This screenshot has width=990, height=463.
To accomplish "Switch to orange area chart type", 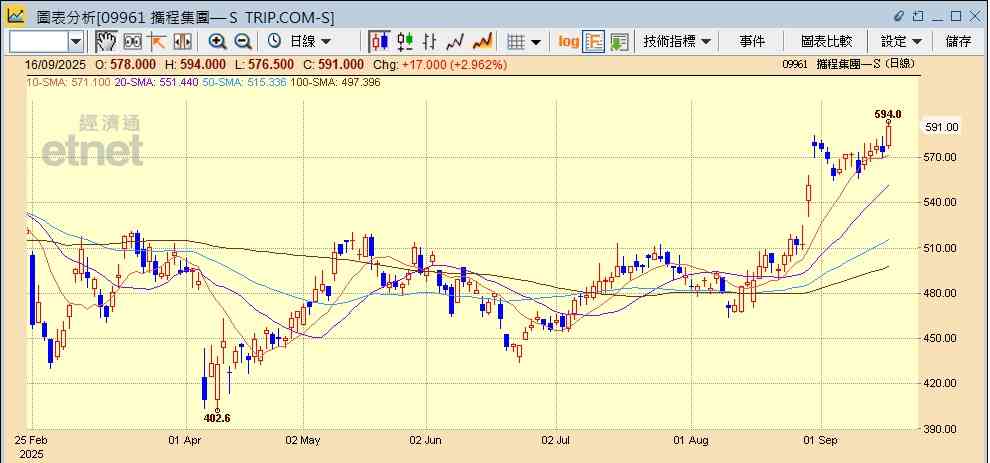I will point(482,42).
